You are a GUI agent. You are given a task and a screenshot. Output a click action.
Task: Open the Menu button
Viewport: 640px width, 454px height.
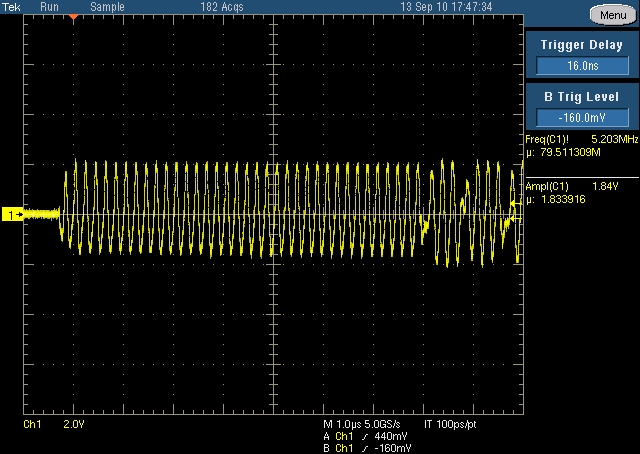[x=613, y=15]
